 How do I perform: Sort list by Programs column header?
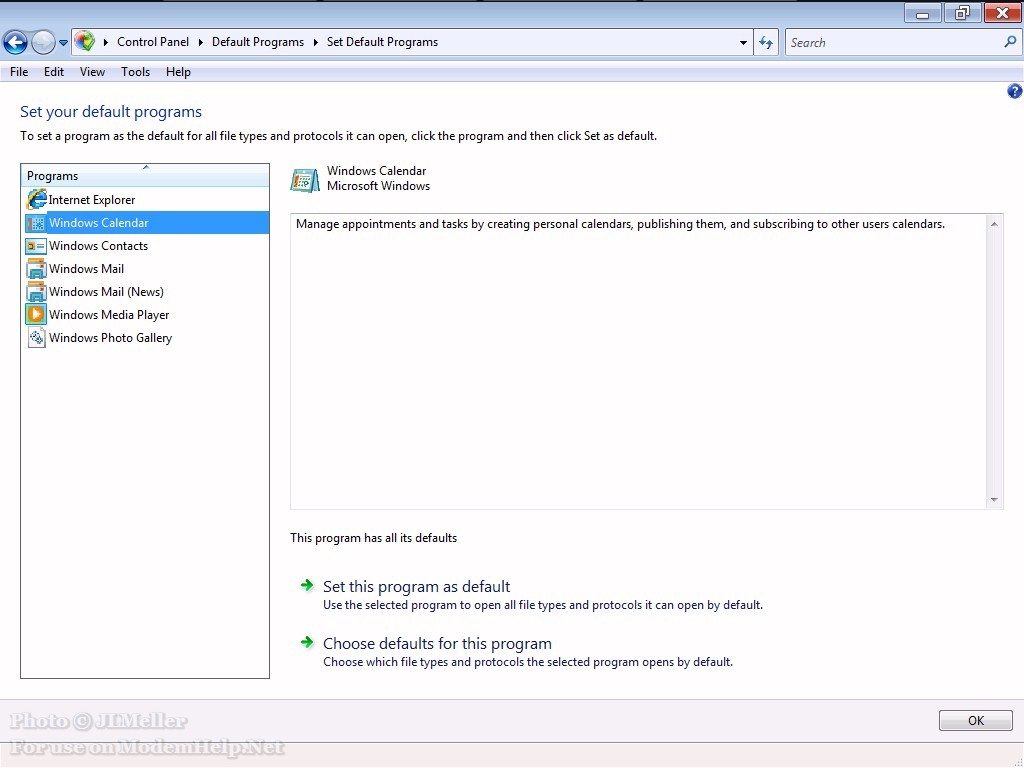click(145, 176)
